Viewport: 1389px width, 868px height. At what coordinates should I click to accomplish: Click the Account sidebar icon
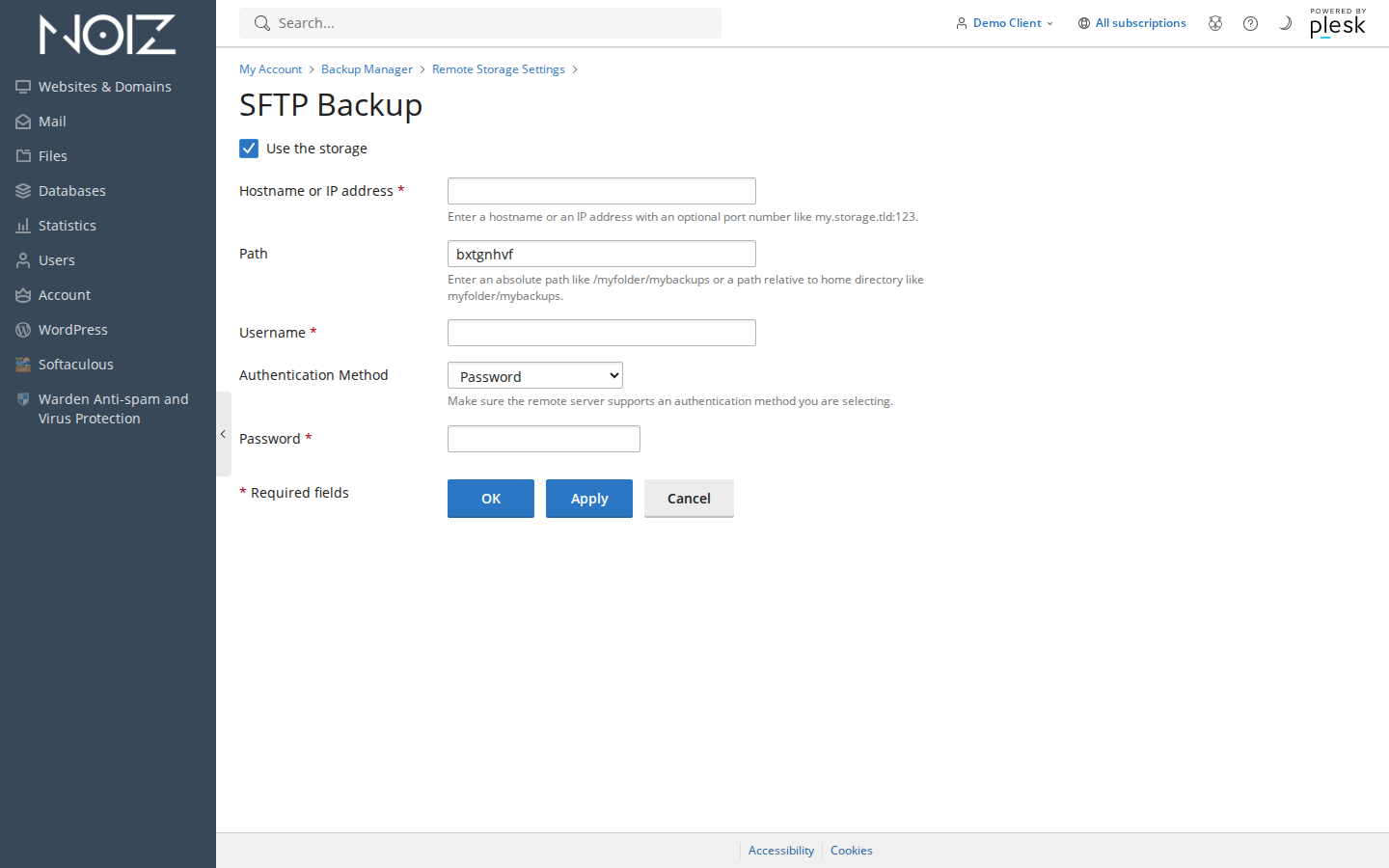pyautogui.click(x=23, y=295)
